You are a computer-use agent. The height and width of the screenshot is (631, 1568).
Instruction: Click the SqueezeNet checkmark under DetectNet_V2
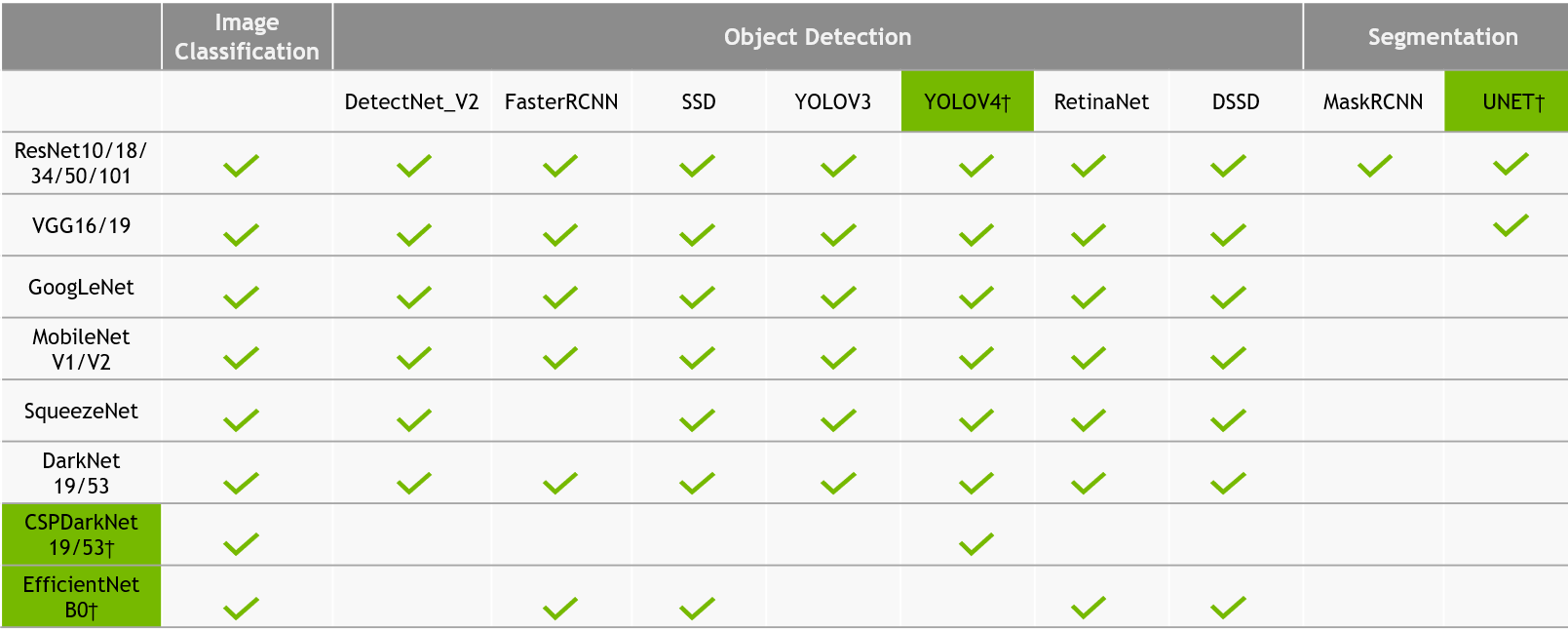click(414, 420)
